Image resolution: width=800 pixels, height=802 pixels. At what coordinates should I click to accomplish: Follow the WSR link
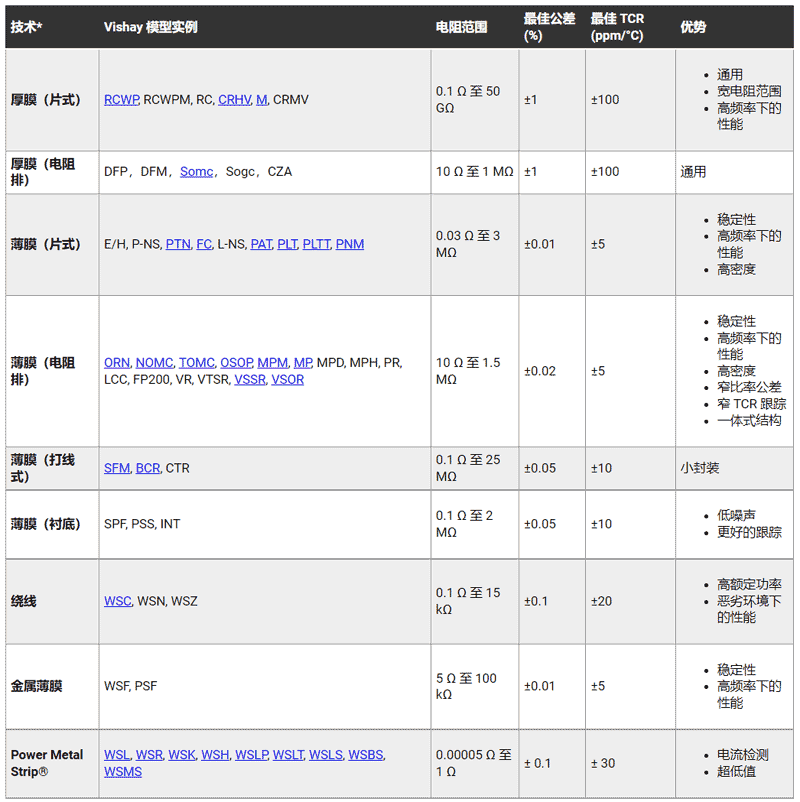coord(149,755)
